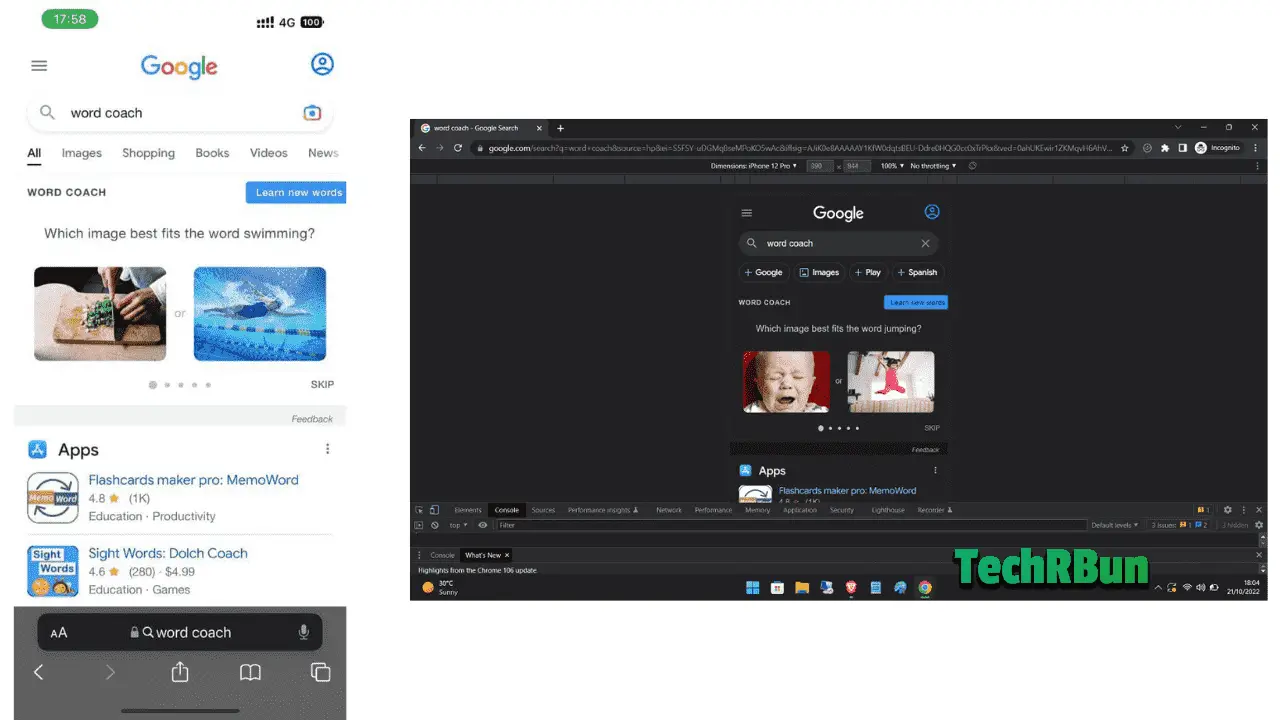Open Safari tabs overview icon
This screenshot has width=1280, height=720.
[320, 672]
